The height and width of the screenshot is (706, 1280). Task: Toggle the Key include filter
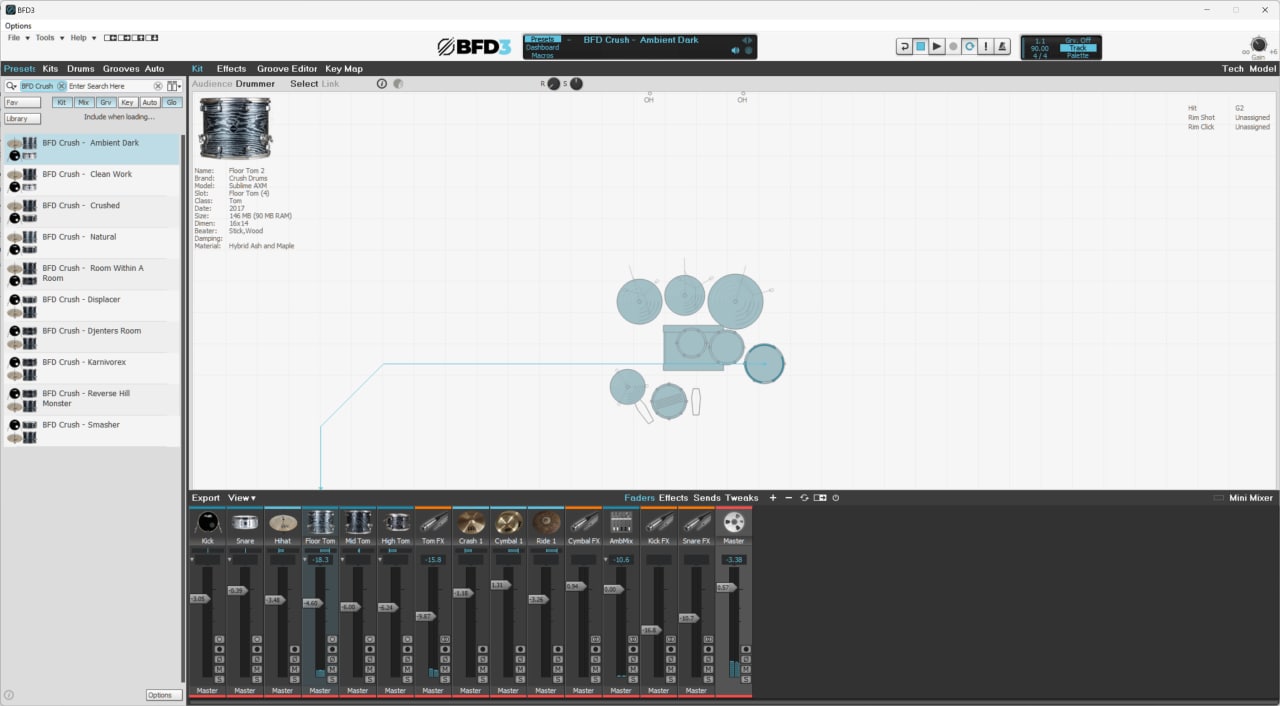click(x=128, y=103)
